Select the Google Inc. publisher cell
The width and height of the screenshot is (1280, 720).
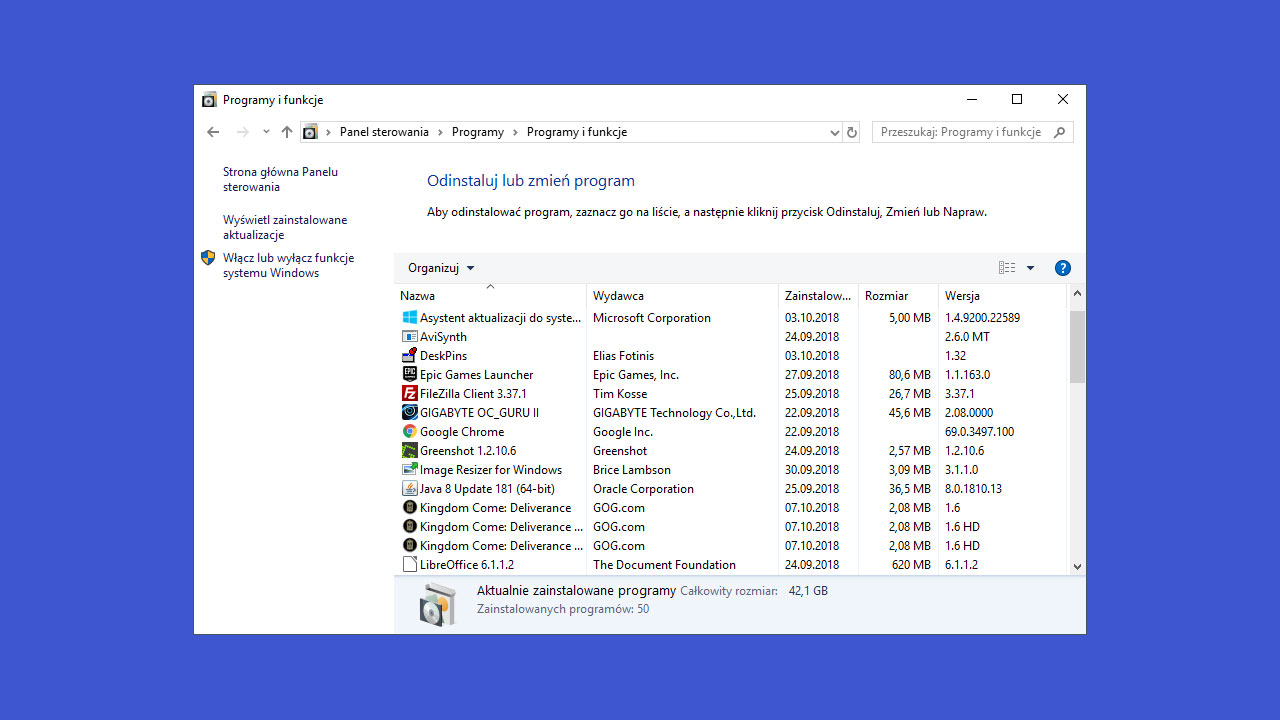pyautogui.click(x=623, y=432)
